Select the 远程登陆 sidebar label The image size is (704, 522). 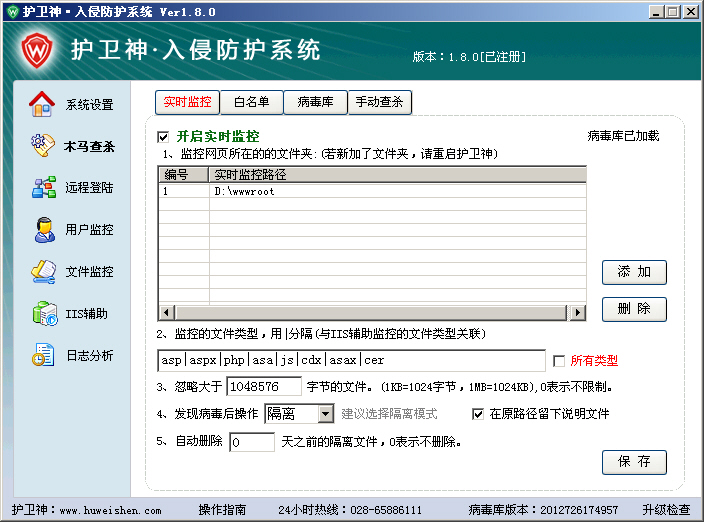coord(89,188)
